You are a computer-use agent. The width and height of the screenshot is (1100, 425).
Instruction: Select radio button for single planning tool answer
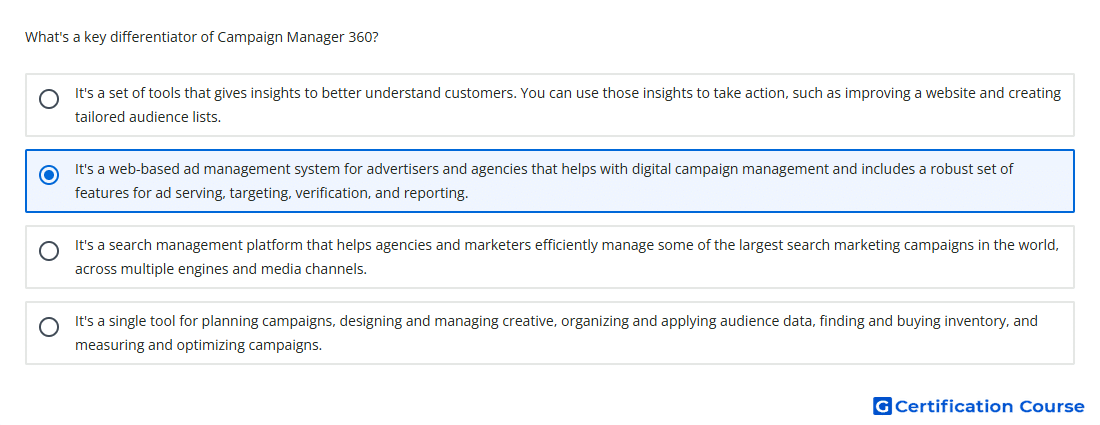click(x=49, y=327)
